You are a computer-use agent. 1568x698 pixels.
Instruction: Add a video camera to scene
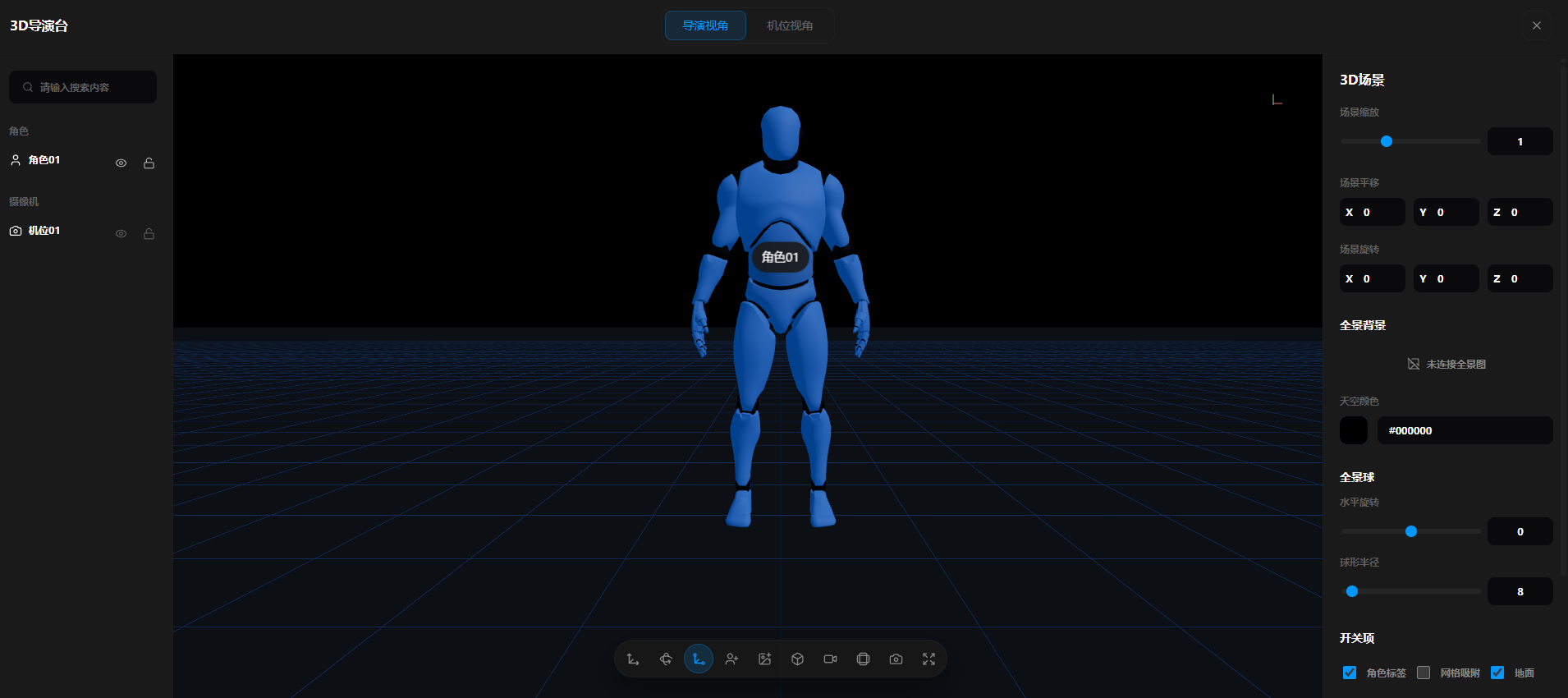830,659
